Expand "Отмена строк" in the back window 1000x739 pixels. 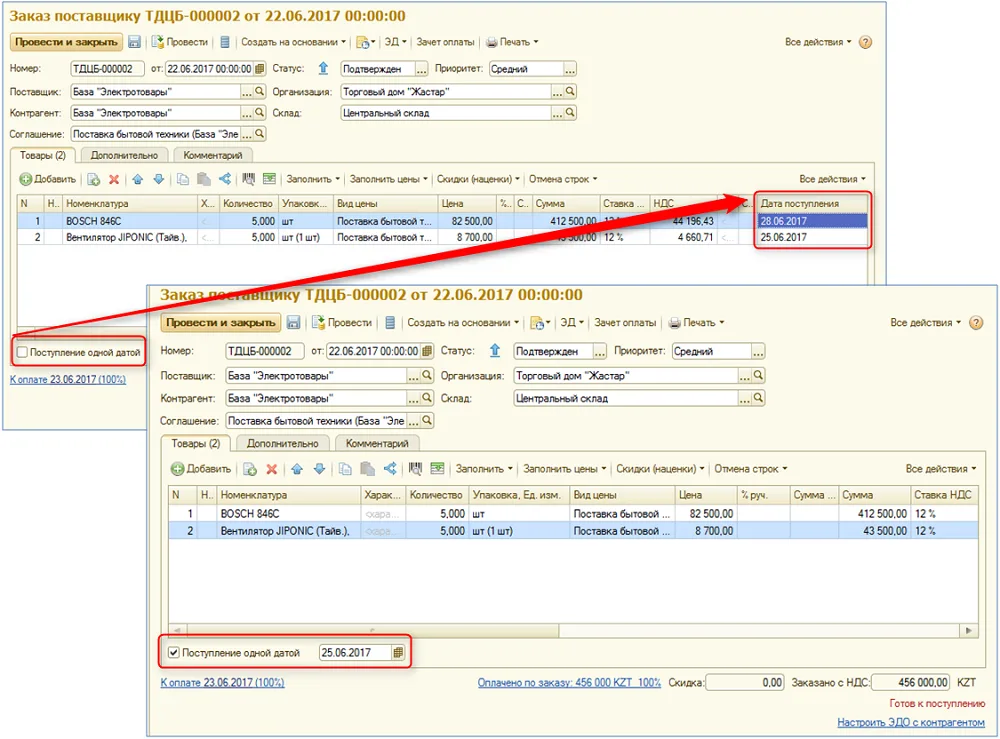[563, 179]
